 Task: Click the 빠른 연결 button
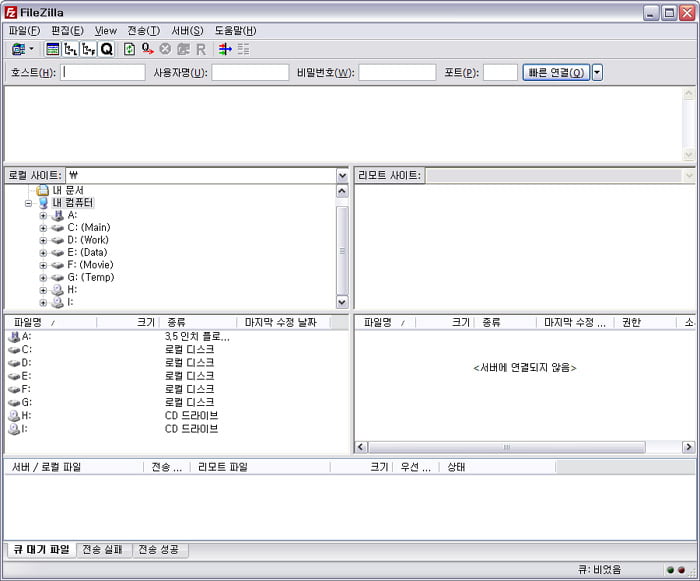coord(556,73)
